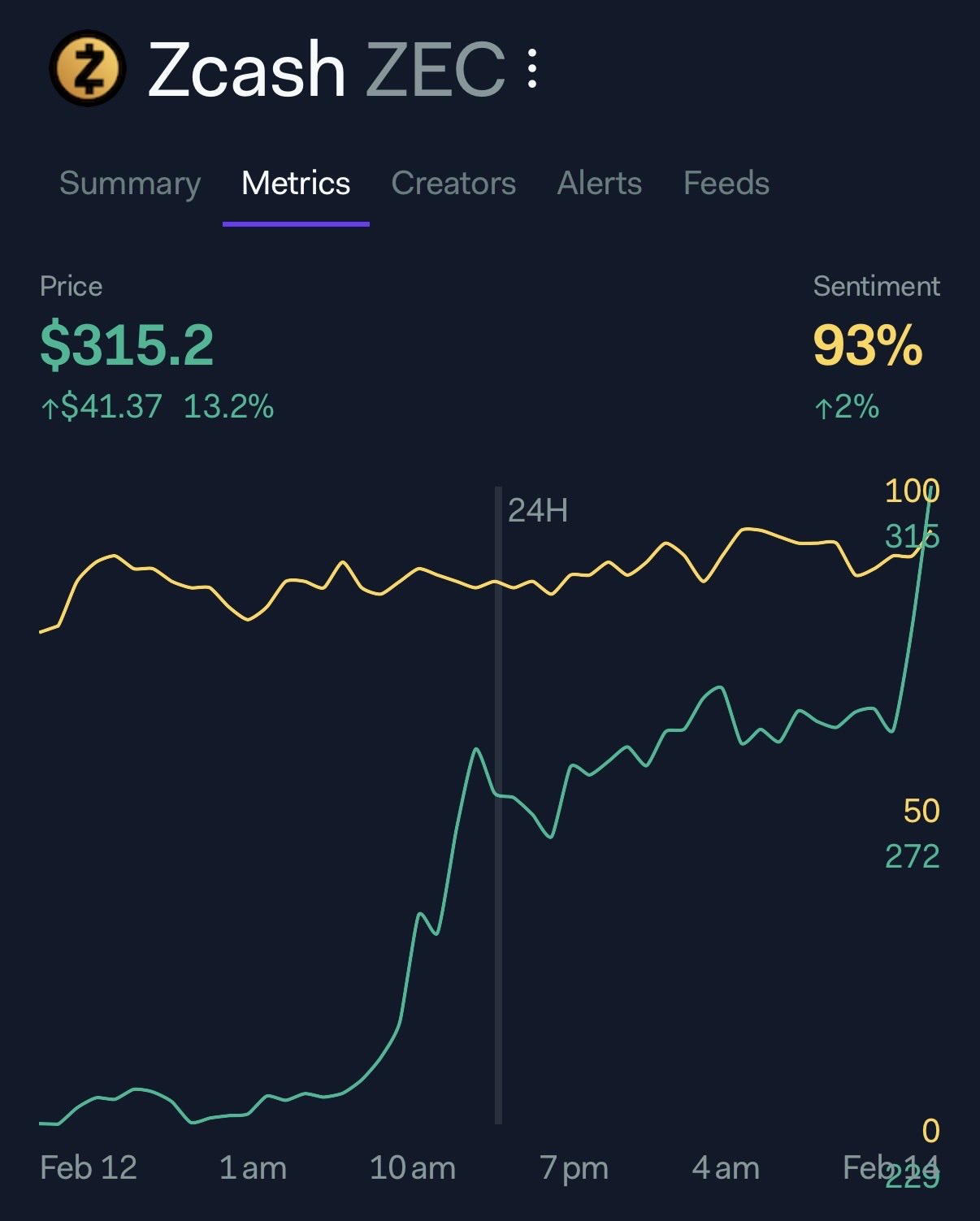Screen dimensions: 980x1221
Task: Click the 7 pm time axis label
Action: [x=575, y=1168]
